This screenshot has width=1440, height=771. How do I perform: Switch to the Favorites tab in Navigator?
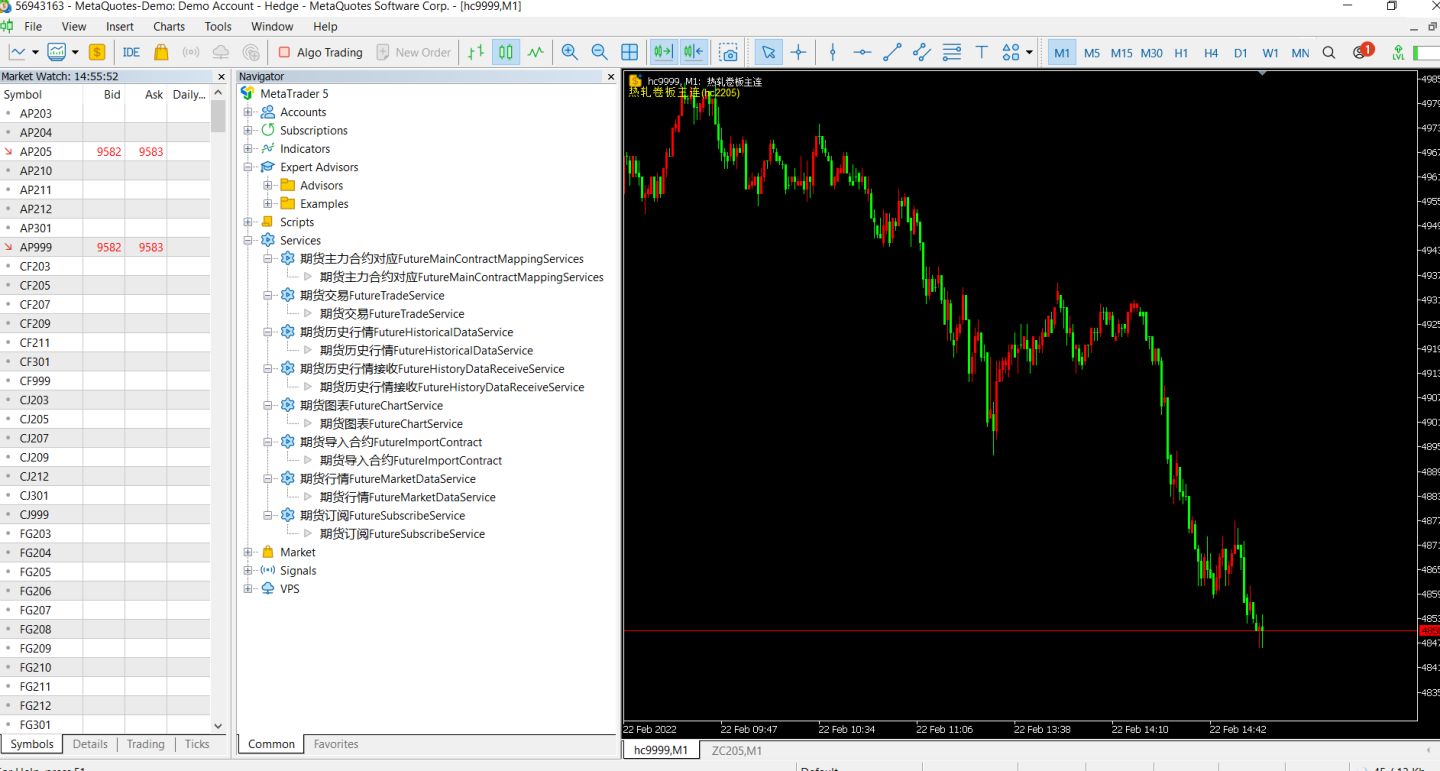tap(336, 744)
